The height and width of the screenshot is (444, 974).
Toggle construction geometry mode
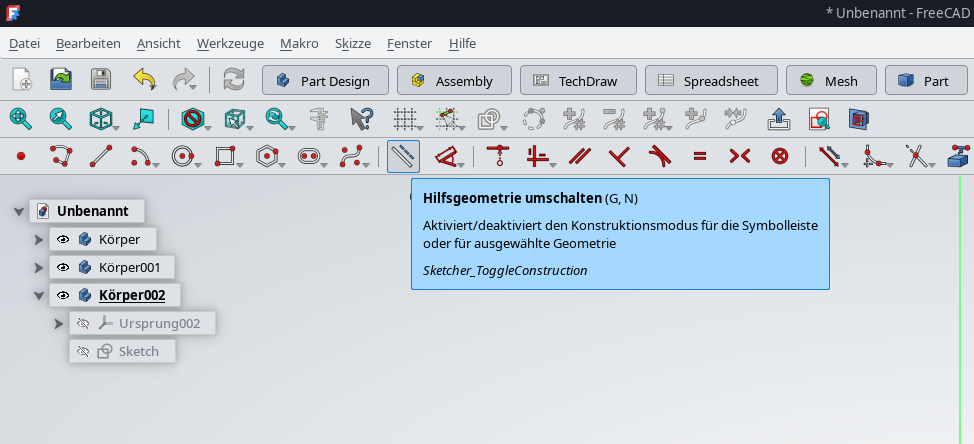coord(403,156)
